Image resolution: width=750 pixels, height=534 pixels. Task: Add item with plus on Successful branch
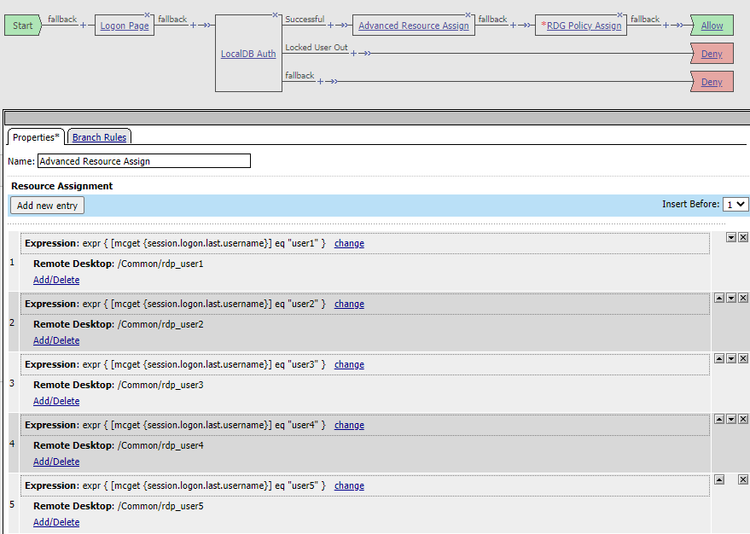pyautogui.click(x=331, y=25)
